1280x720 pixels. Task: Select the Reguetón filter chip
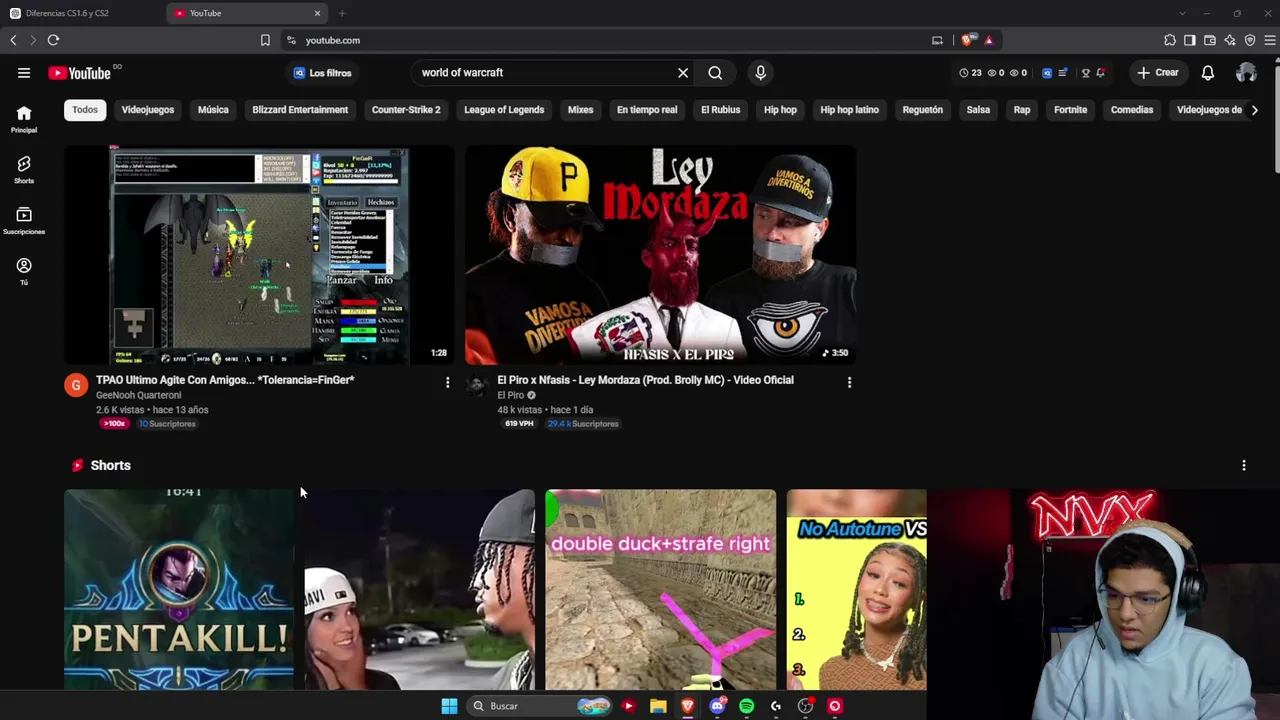923,110
